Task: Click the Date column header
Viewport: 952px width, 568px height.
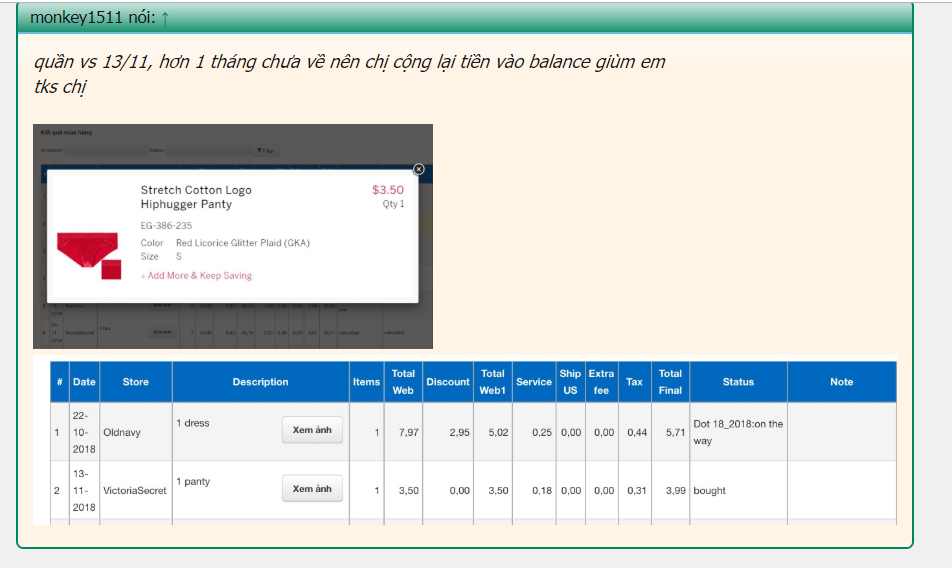Action: [84, 382]
